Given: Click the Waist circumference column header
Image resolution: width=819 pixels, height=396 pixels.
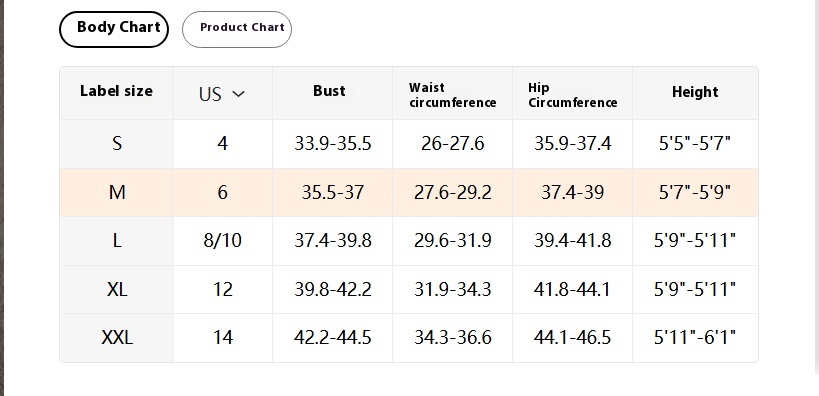Looking at the screenshot, I should 452,95.
